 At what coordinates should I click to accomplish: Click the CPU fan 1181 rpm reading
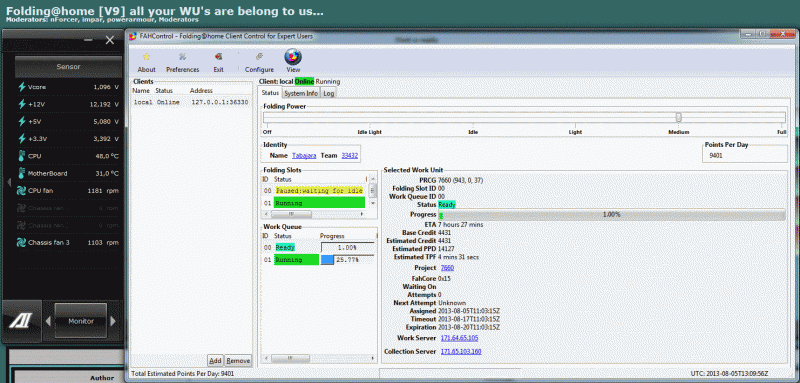103,191
